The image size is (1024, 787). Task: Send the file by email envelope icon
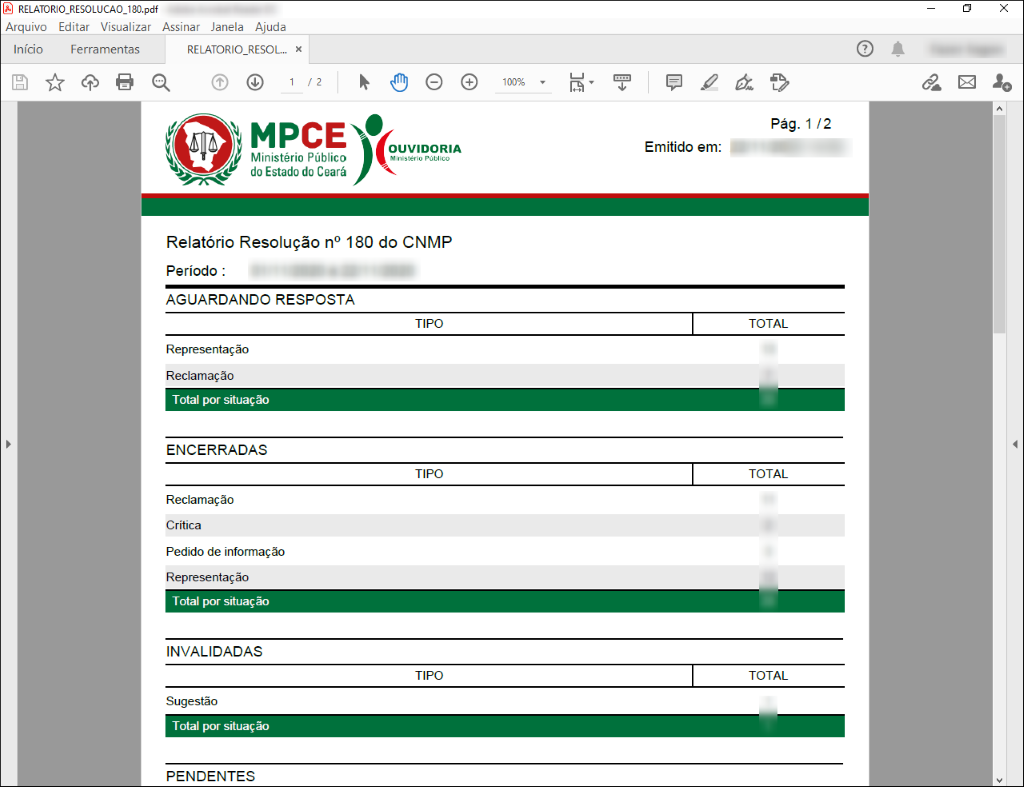coord(967,82)
